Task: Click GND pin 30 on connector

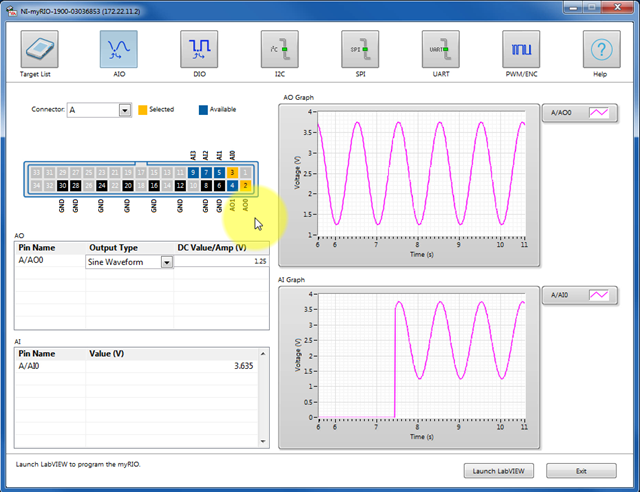Action: click(62, 186)
